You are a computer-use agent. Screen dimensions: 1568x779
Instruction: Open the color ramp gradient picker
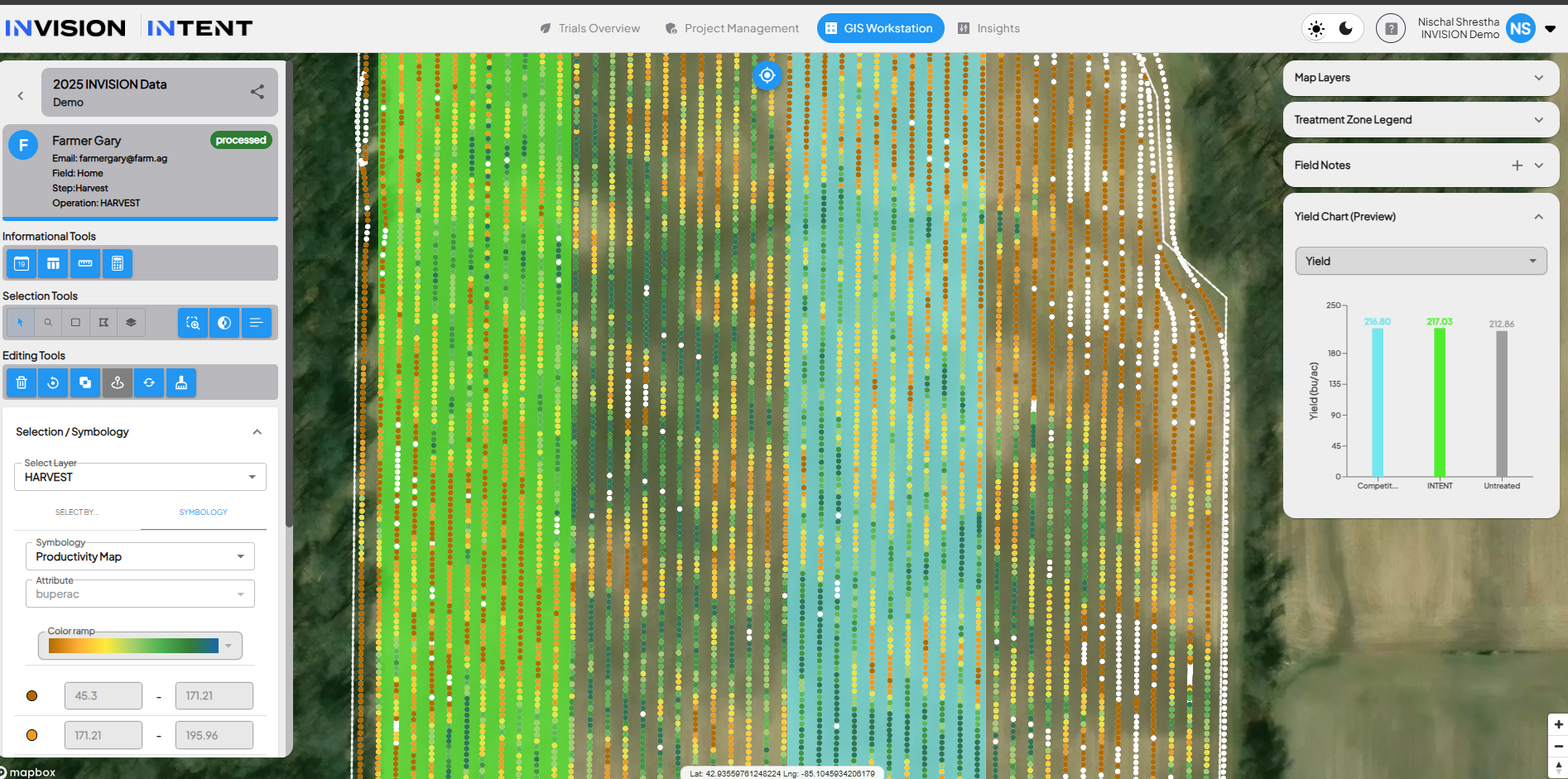140,646
